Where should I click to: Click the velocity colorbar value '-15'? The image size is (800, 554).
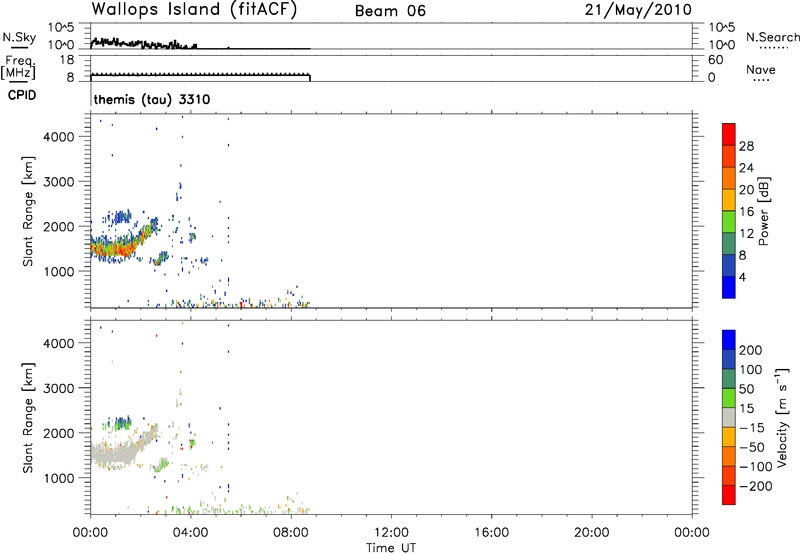click(x=752, y=428)
